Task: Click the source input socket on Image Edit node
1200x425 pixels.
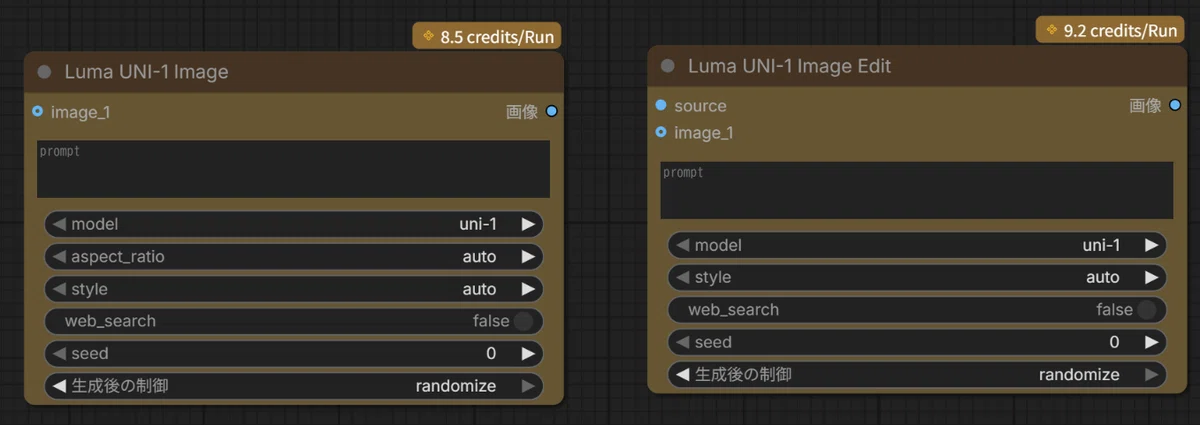Action: 661,105
